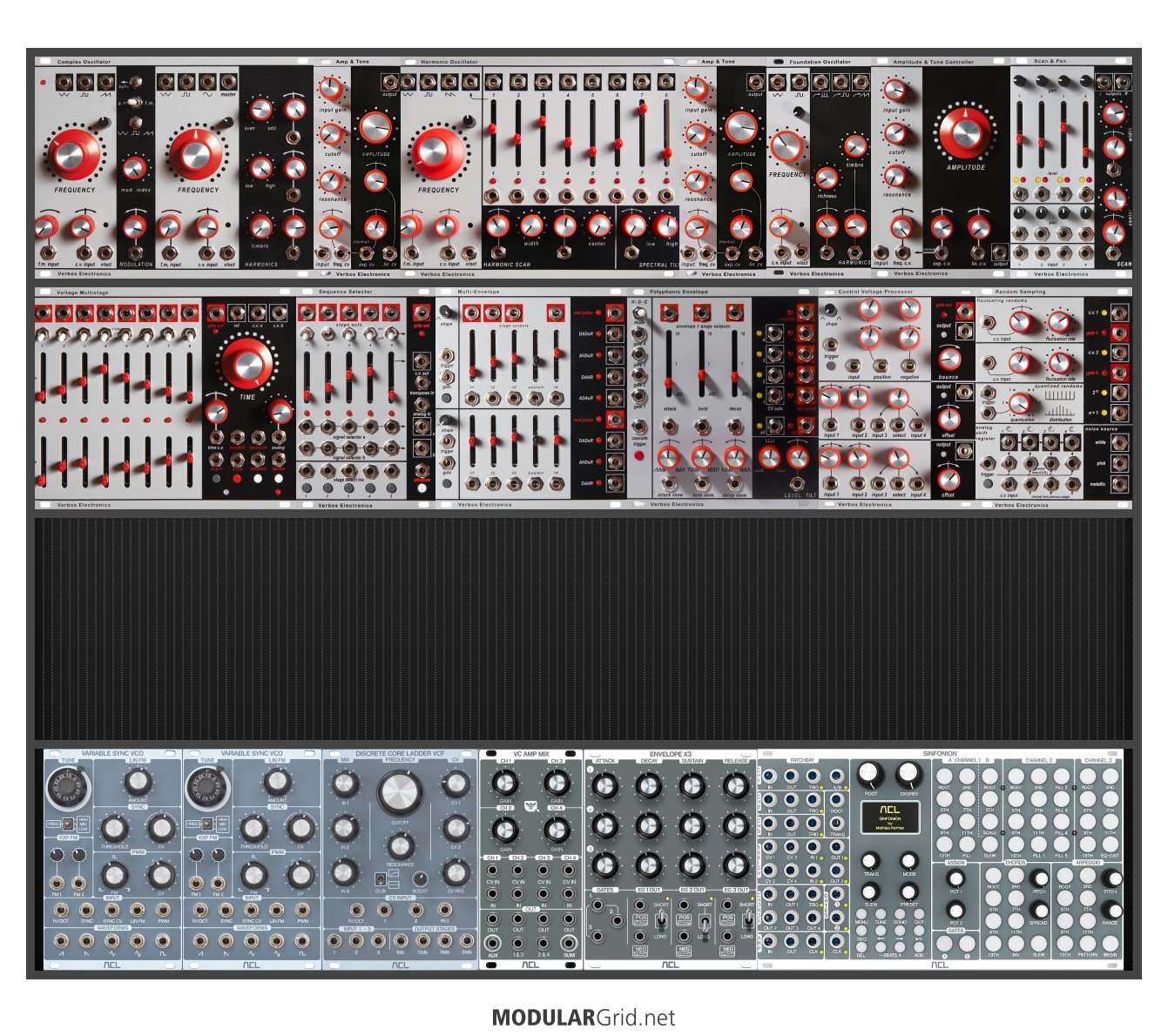Image resolution: width=1168 pixels, height=1036 pixels.
Task: Click the cutoff knob on Amplitude & Tone Controller
Action: 896,133
